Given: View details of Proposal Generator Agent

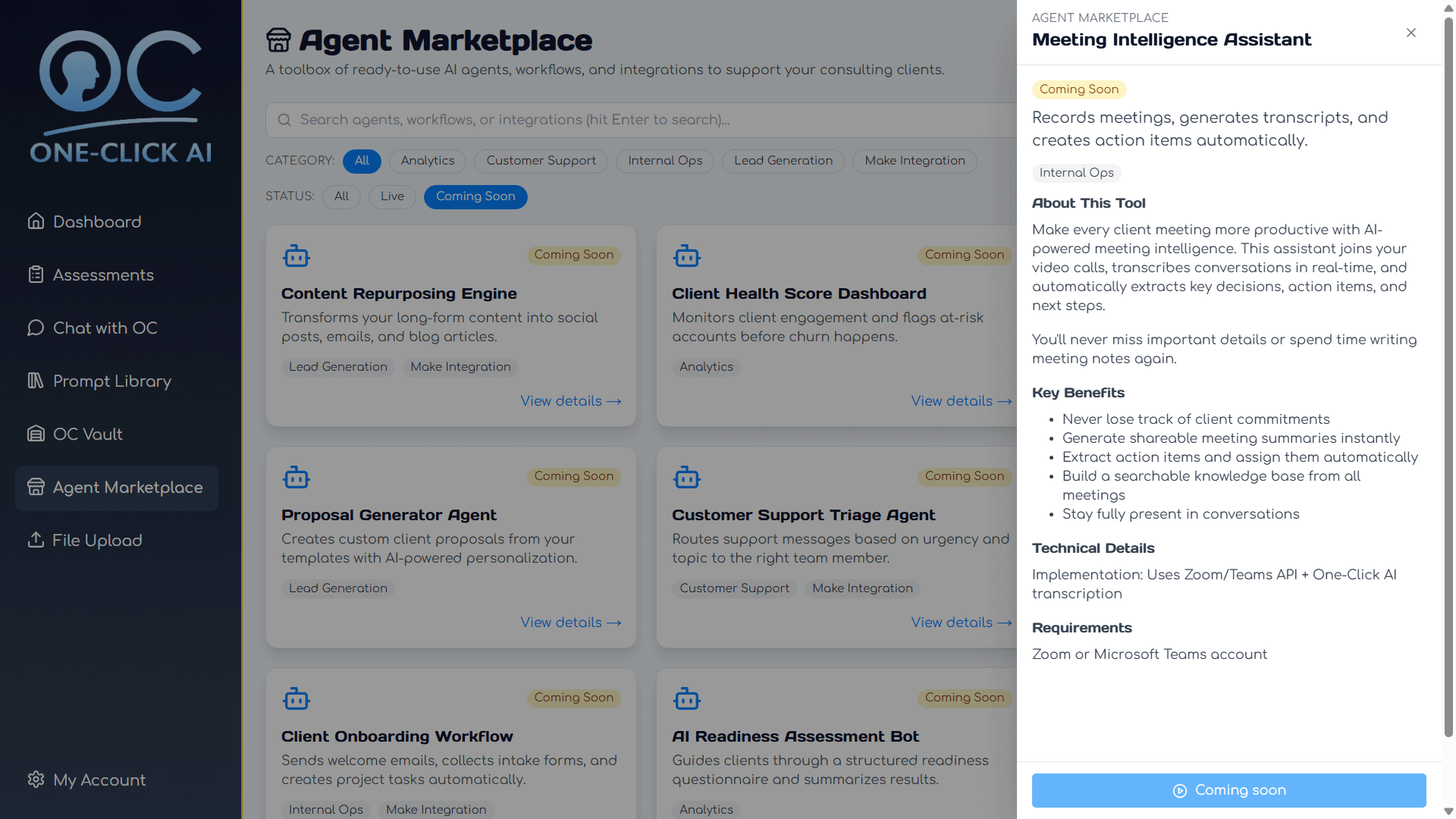Looking at the screenshot, I should [570, 623].
